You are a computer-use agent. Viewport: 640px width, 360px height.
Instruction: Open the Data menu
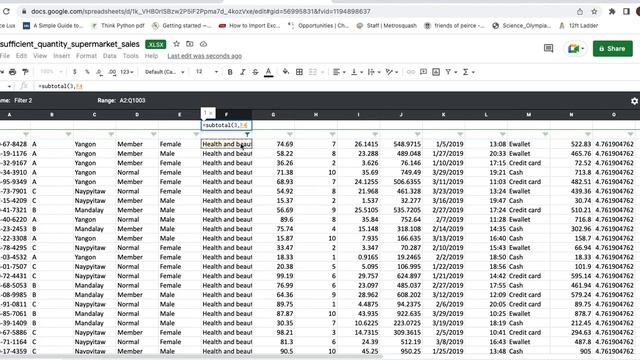[109, 56]
